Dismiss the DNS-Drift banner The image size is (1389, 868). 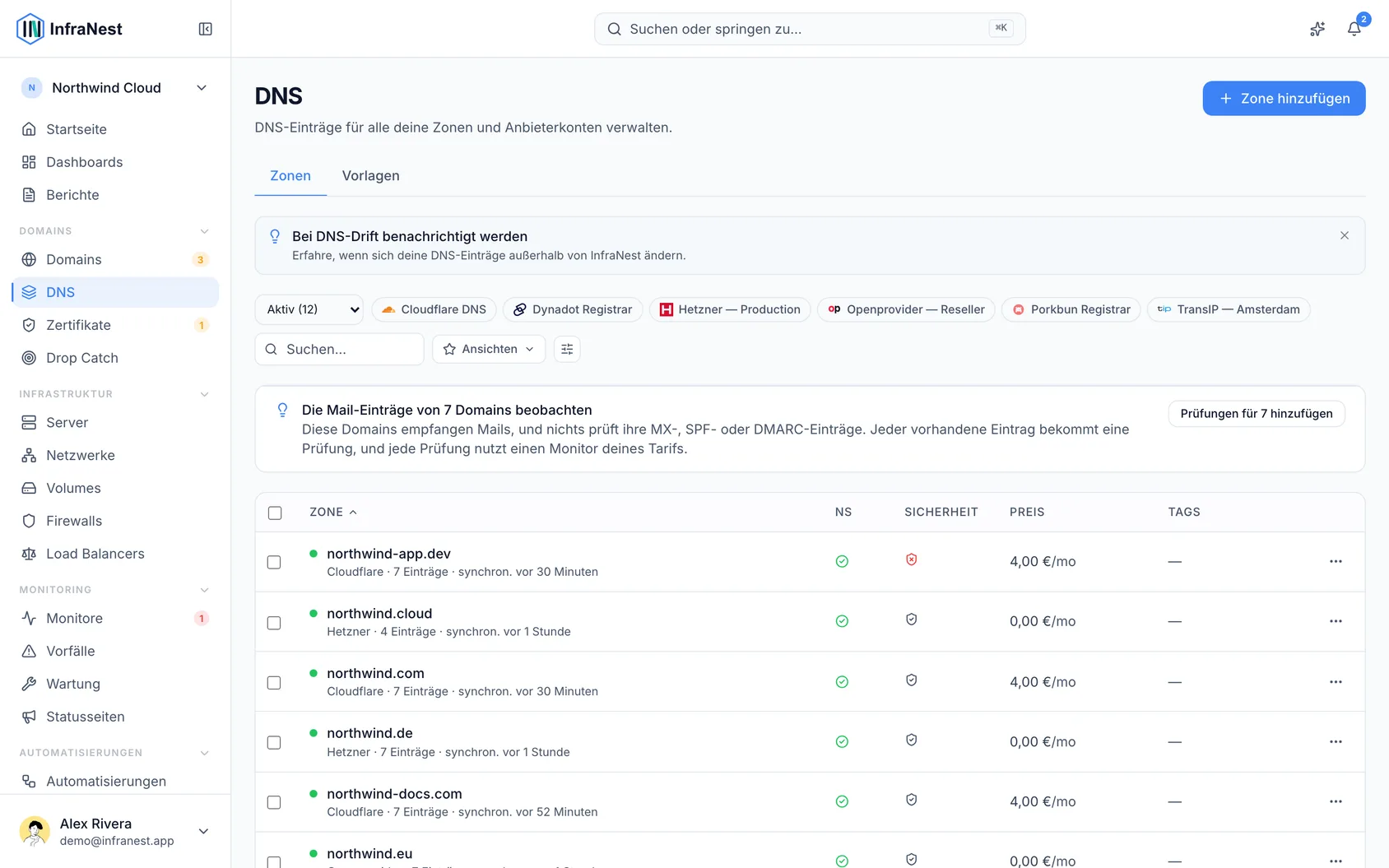pyautogui.click(x=1345, y=235)
